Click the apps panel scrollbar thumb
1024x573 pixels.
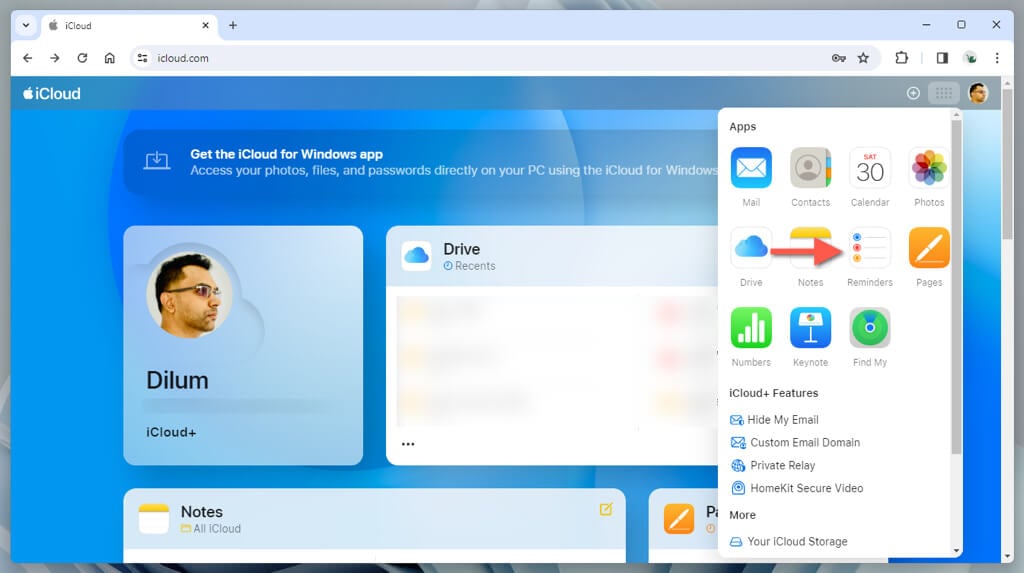[956, 286]
